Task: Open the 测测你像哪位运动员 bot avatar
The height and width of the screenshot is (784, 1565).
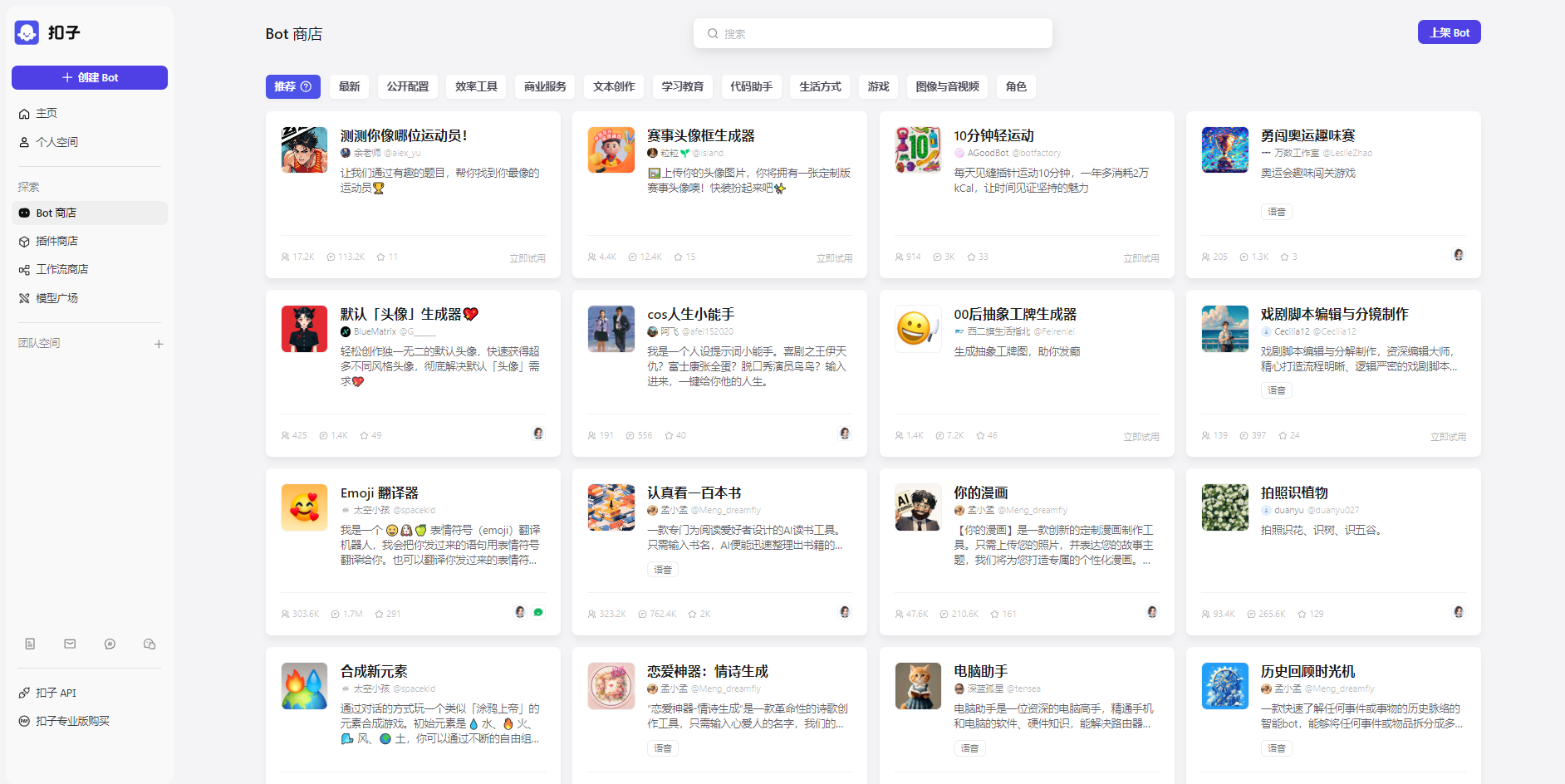Action: pyautogui.click(x=305, y=149)
